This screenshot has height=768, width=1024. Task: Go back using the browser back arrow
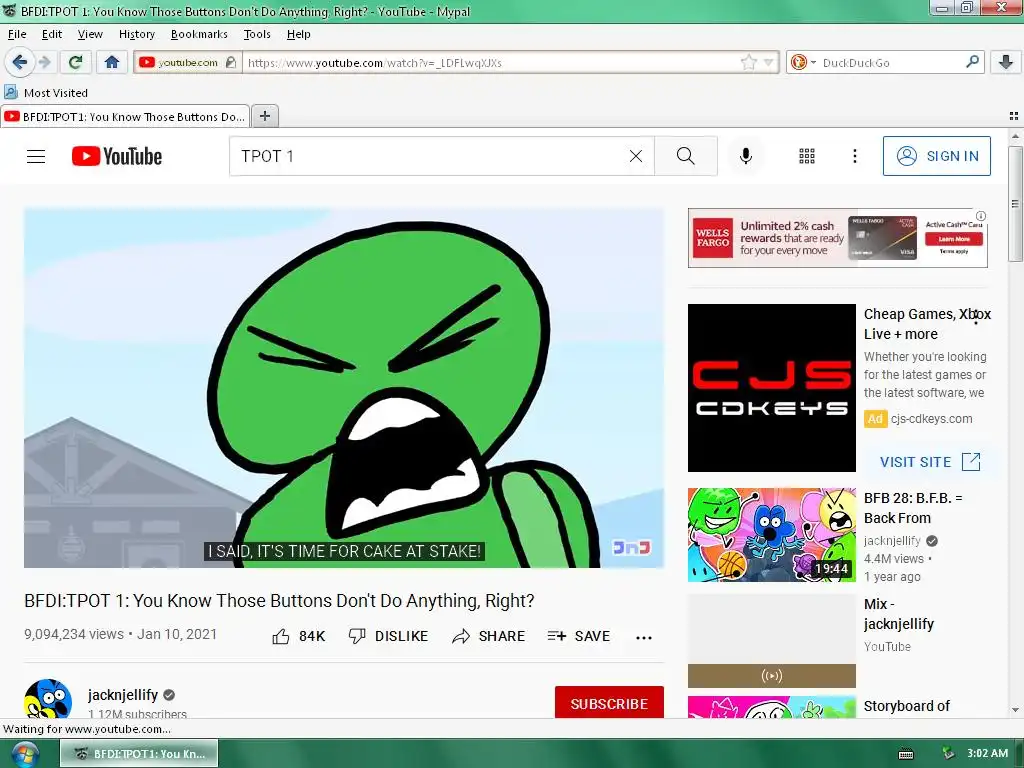[x=20, y=63]
